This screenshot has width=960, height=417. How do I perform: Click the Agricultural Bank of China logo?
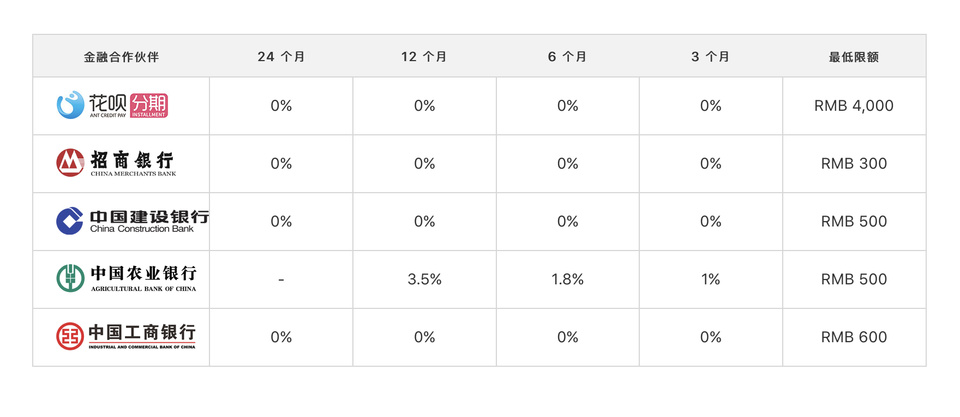click(x=126, y=278)
